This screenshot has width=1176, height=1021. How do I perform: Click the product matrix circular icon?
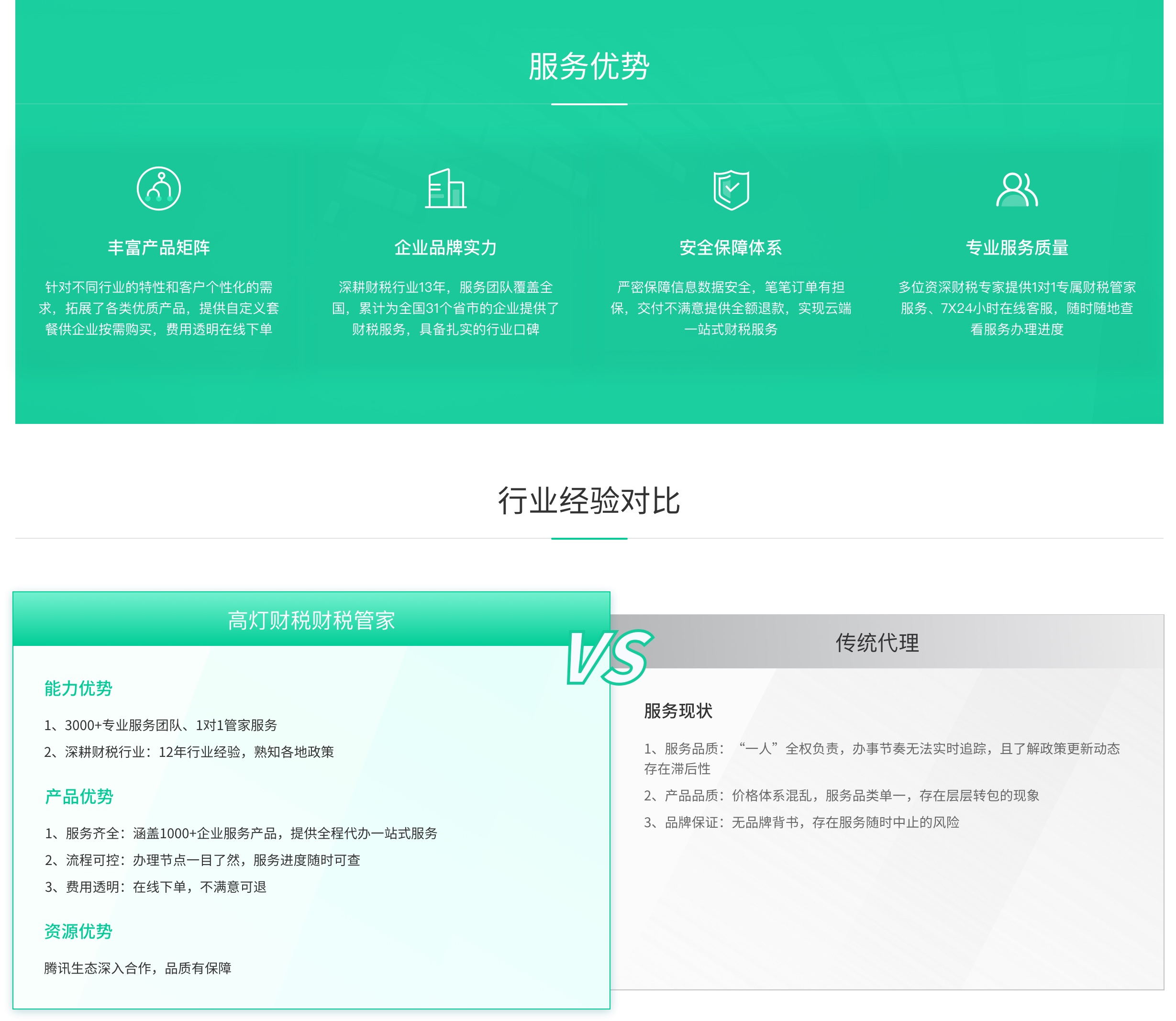click(158, 189)
